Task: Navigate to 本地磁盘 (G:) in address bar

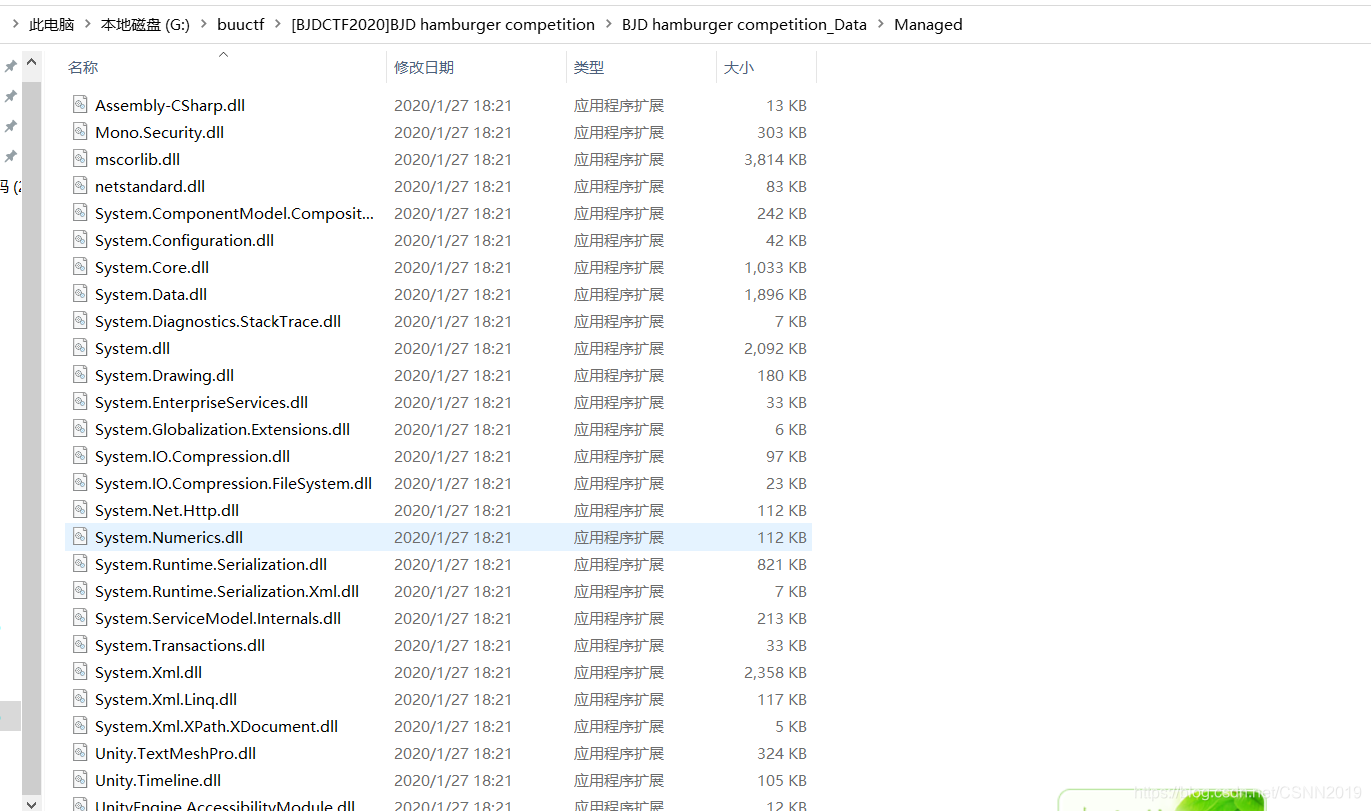Action: 145,24
